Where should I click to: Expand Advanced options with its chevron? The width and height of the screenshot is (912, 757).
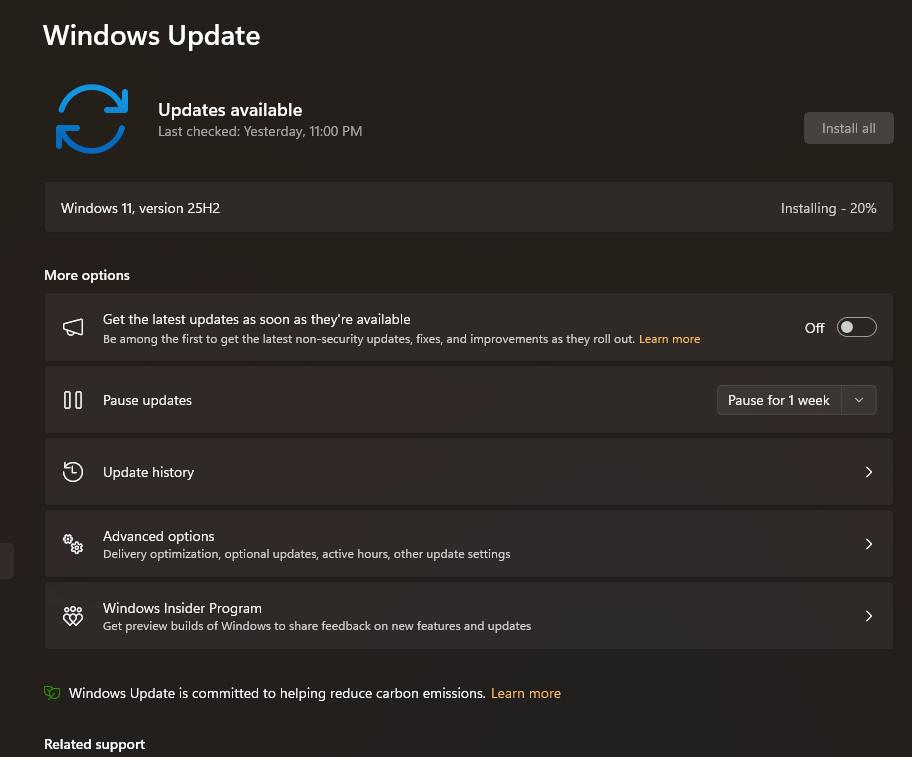868,544
